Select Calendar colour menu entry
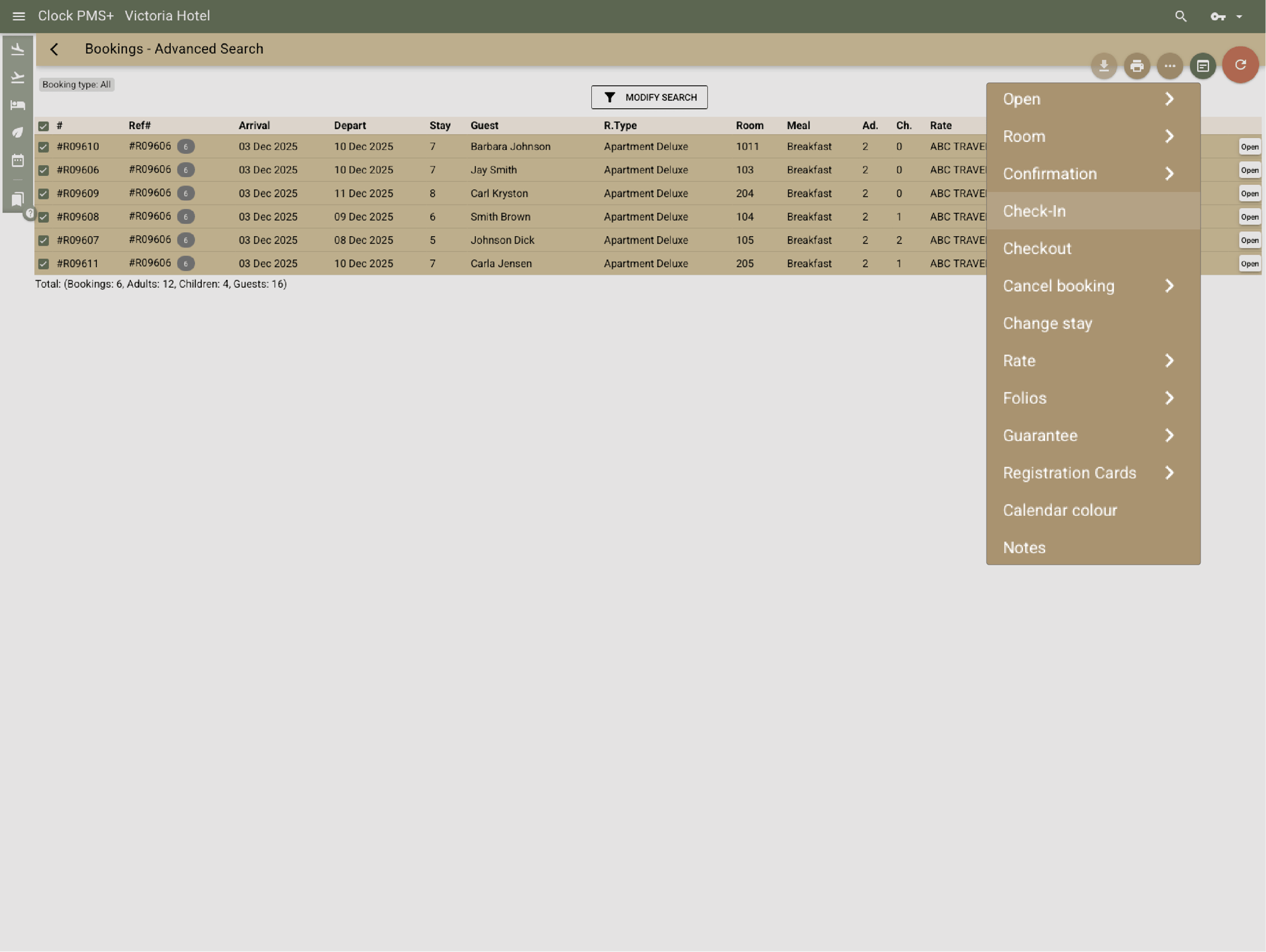Image resolution: width=1266 pixels, height=952 pixels. (x=1060, y=510)
